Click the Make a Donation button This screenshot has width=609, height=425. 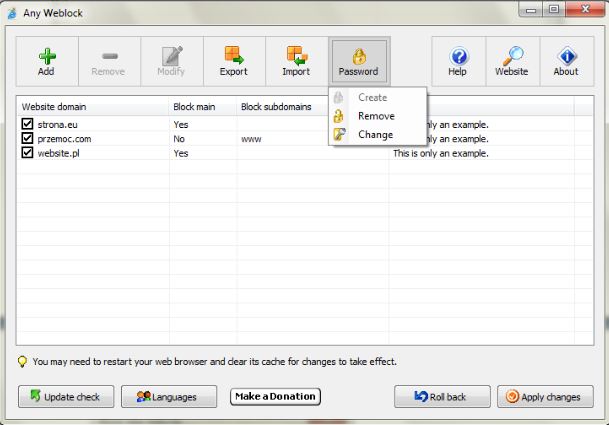(275, 397)
